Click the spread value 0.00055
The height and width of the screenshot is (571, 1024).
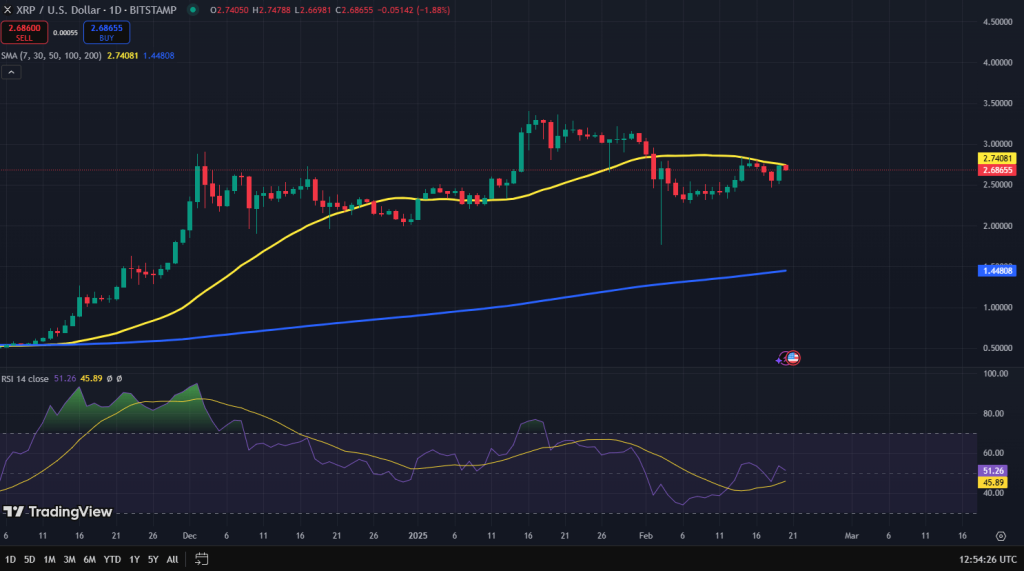(x=65, y=33)
